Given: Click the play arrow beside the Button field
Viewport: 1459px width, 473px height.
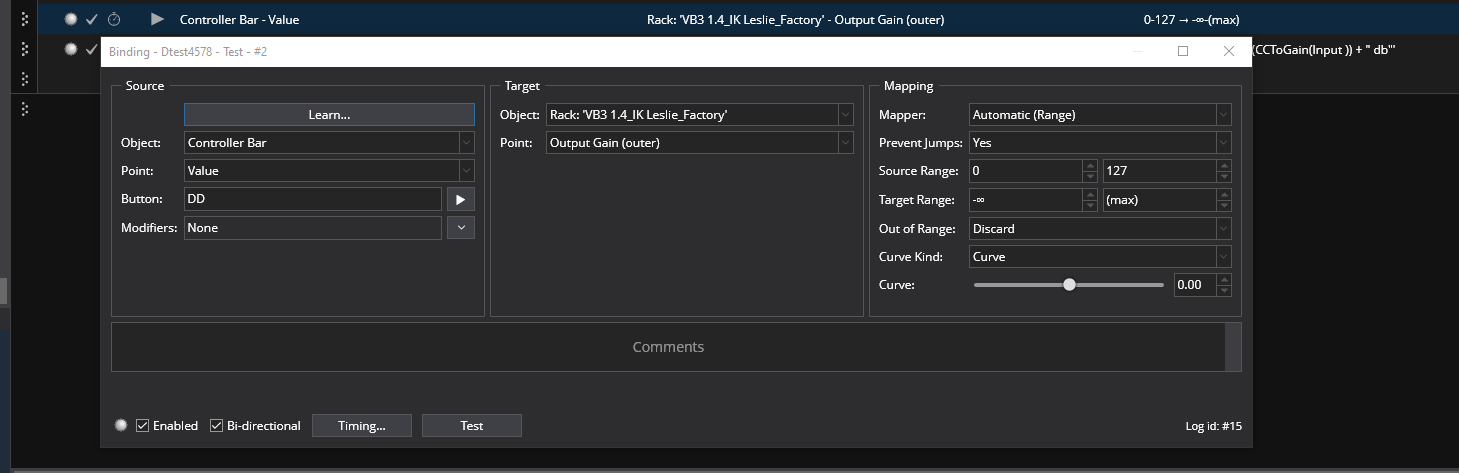Looking at the screenshot, I should click(460, 199).
